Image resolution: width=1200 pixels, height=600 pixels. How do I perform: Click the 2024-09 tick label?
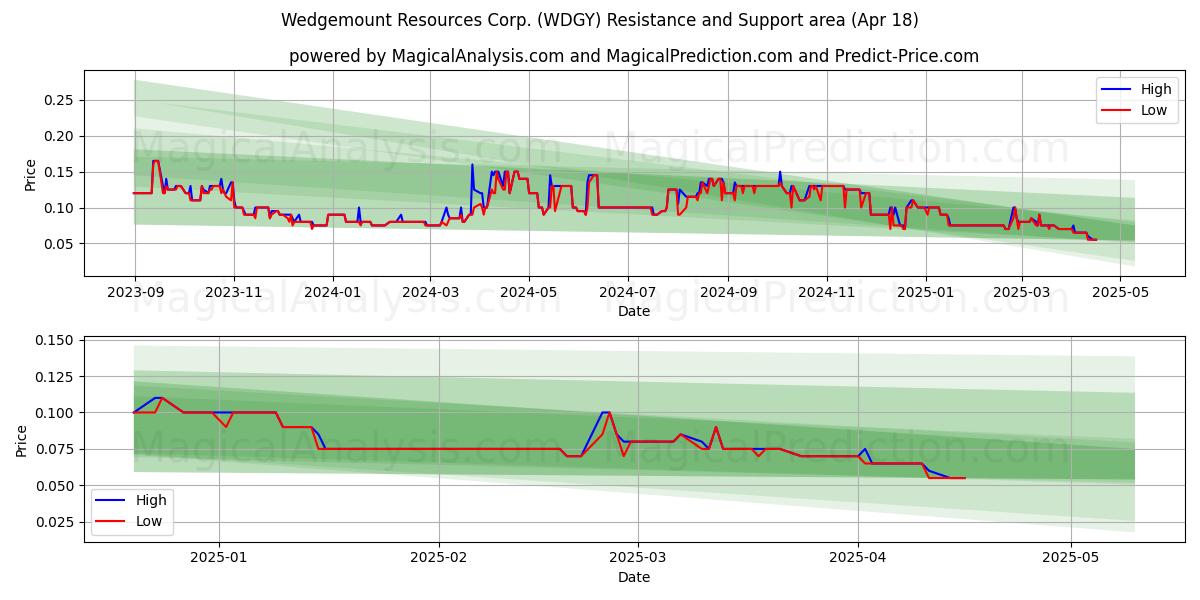coord(728,292)
